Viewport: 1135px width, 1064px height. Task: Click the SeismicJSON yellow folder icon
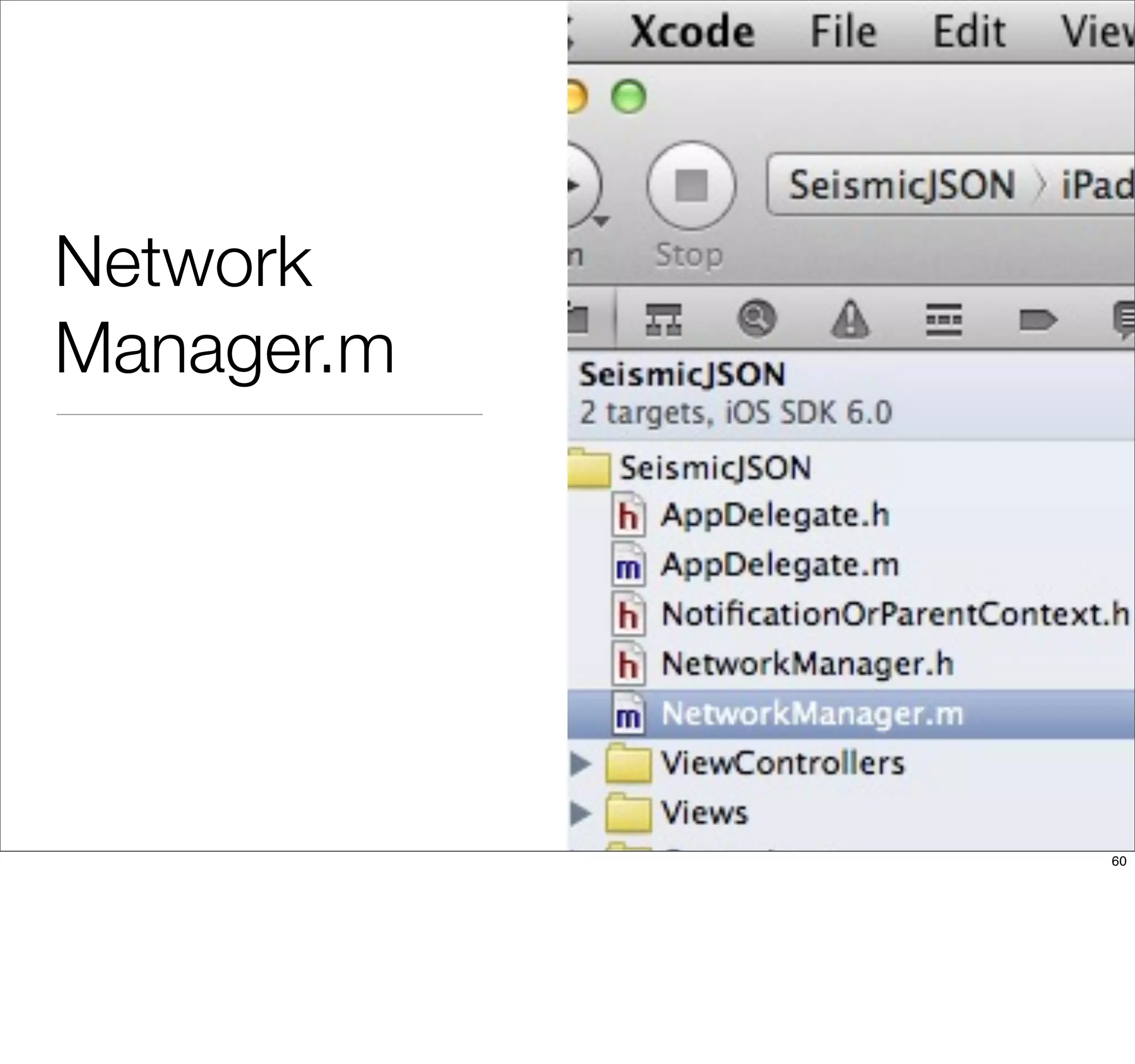click(589, 468)
